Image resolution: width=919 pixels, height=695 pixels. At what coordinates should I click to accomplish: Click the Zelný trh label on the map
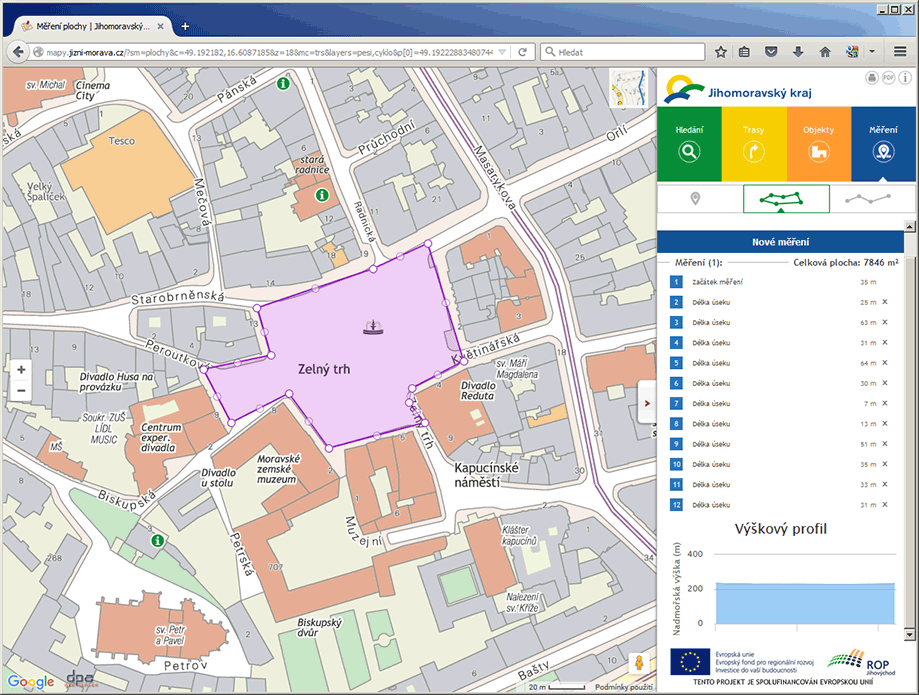[x=324, y=369]
